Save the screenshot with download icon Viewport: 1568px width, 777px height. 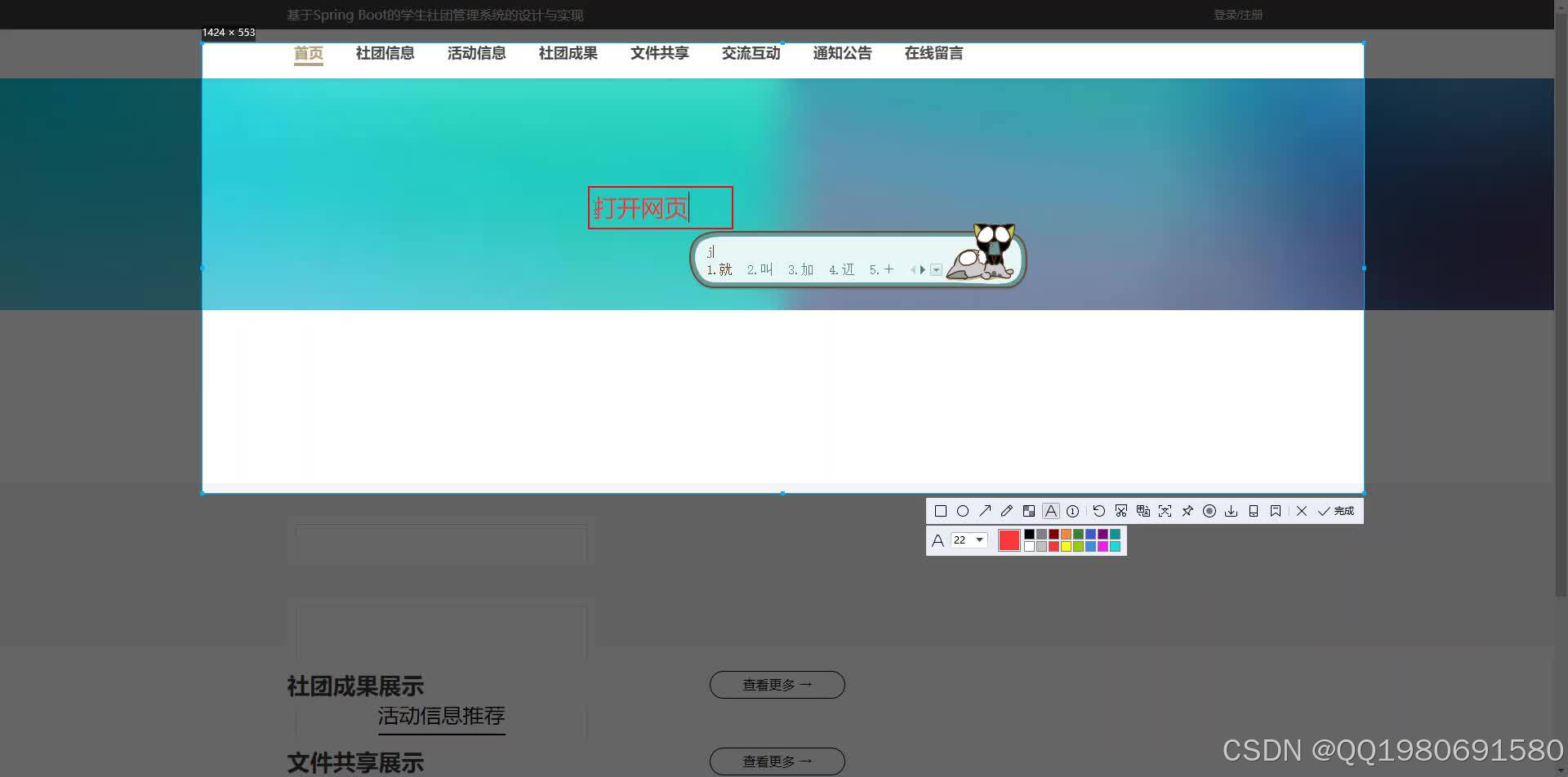pyautogui.click(x=1231, y=510)
